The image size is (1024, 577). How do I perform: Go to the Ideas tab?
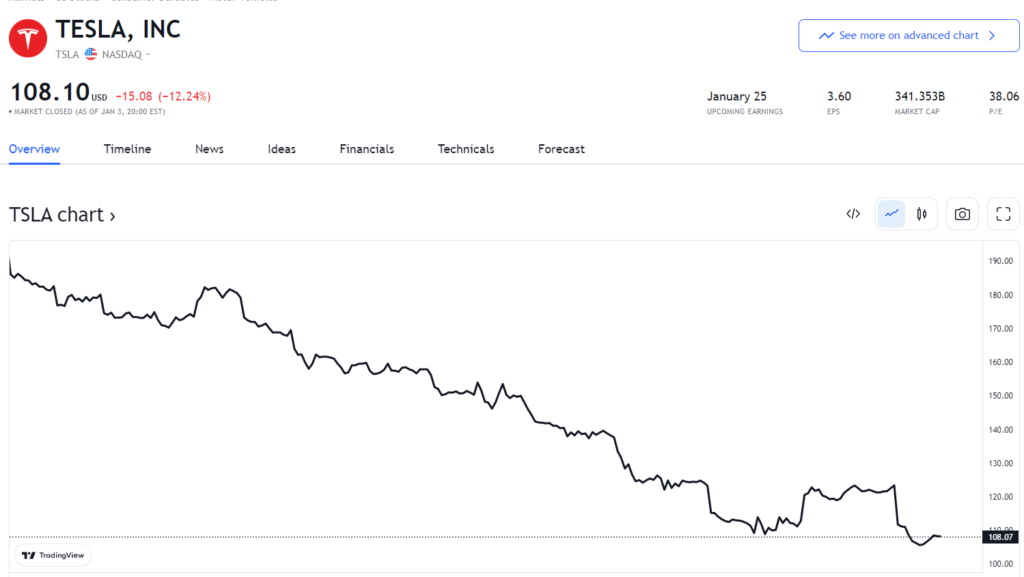282,149
